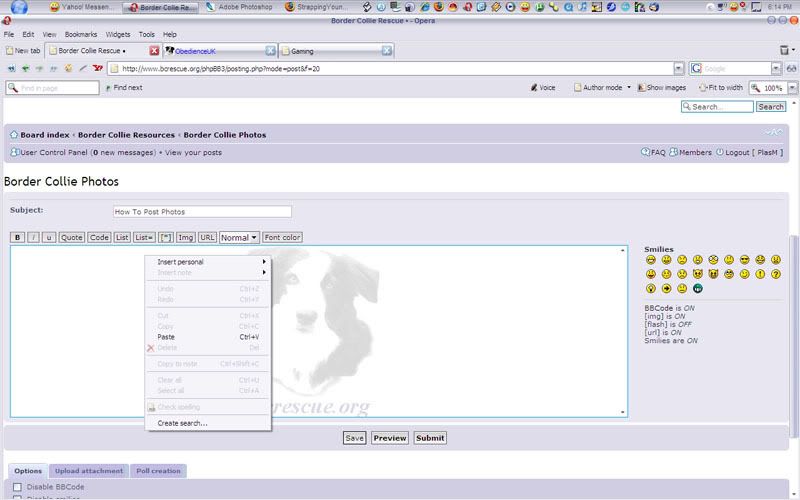Click the Quote BBCode button
This screenshot has width=800, height=500.
click(x=71, y=237)
